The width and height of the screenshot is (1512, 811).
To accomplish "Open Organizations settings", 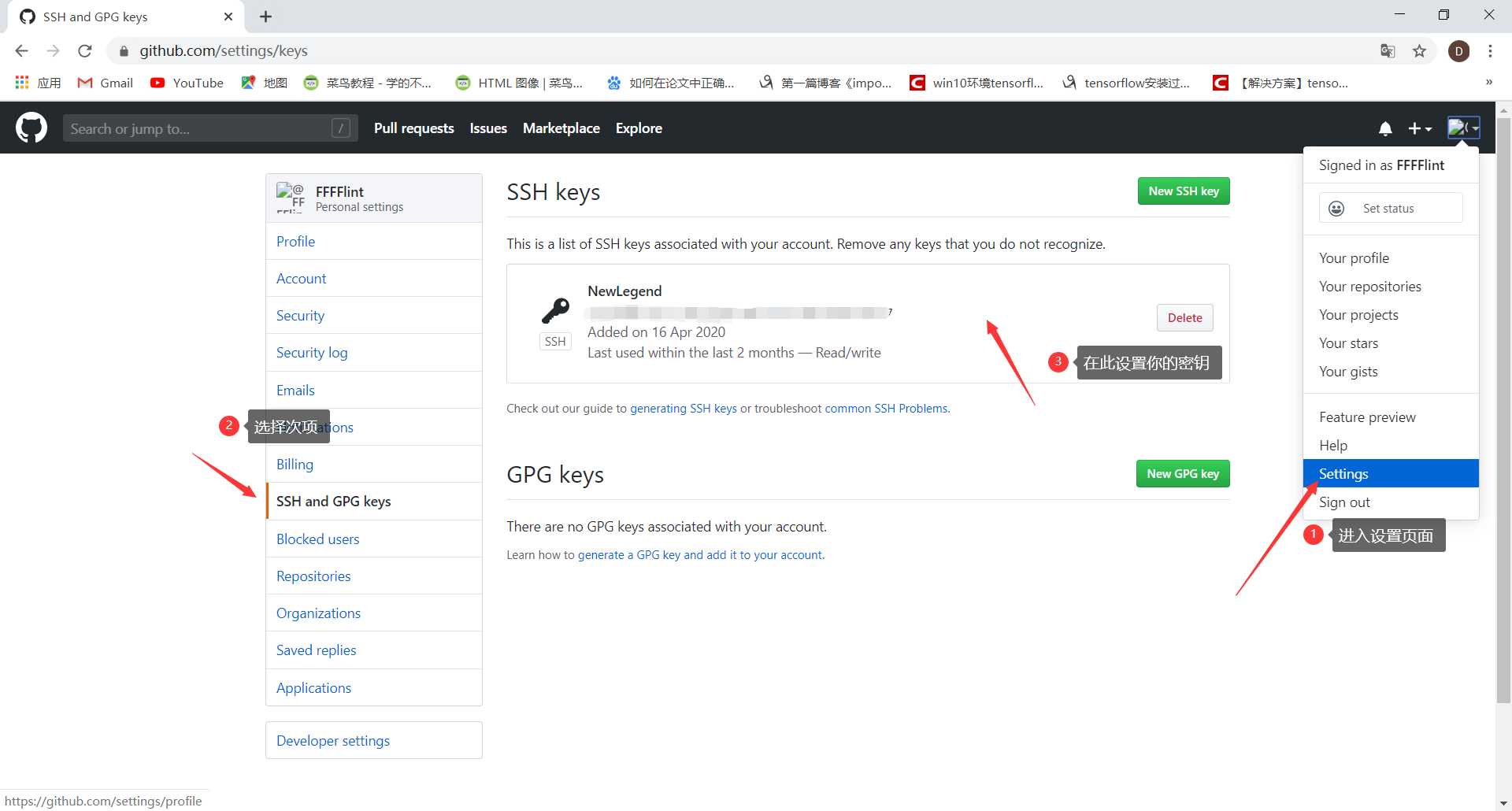I will tap(374, 613).
